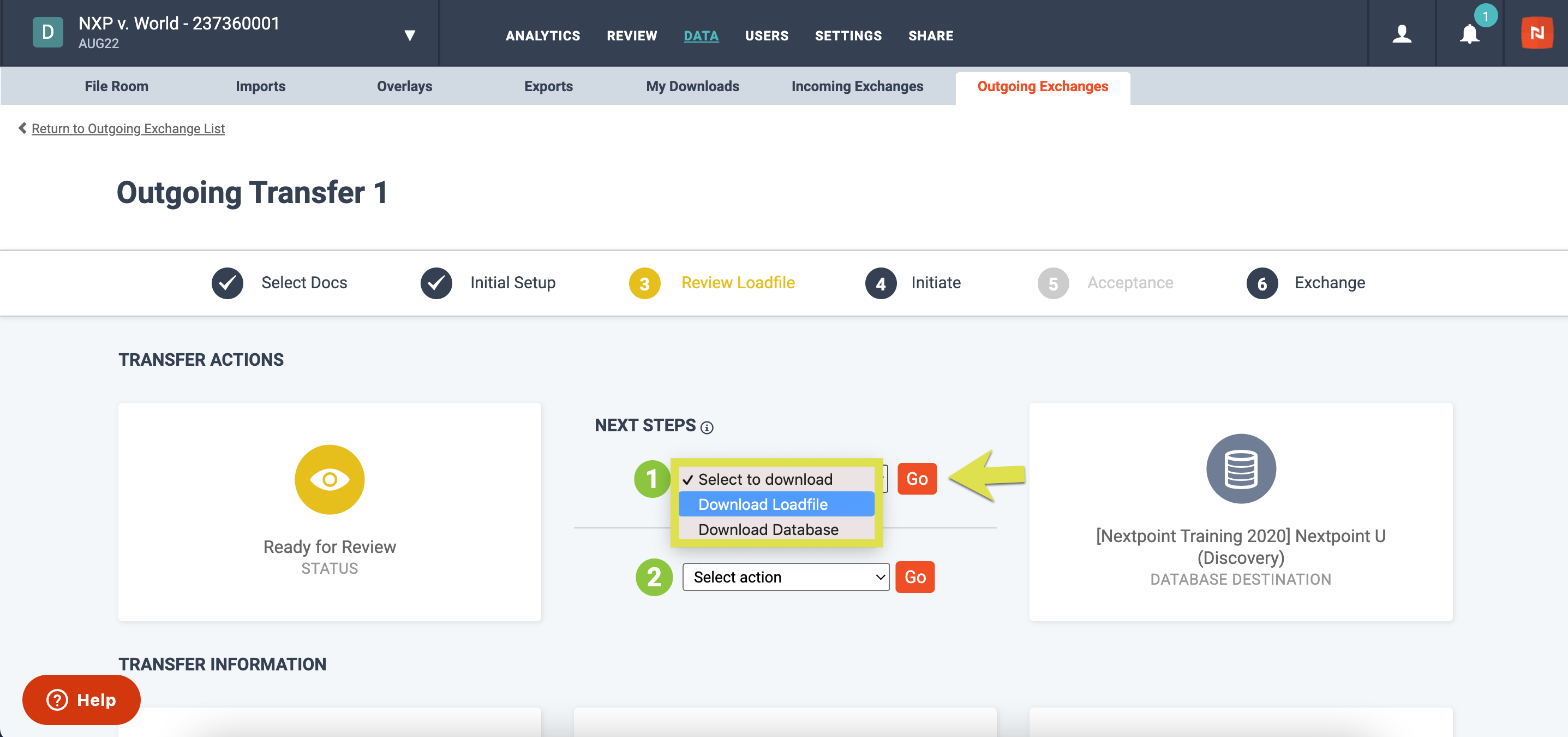Open the notifications bell
The height and width of the screenshot is (737, 1568).
pyautogui.click(x=1469, y=33)
